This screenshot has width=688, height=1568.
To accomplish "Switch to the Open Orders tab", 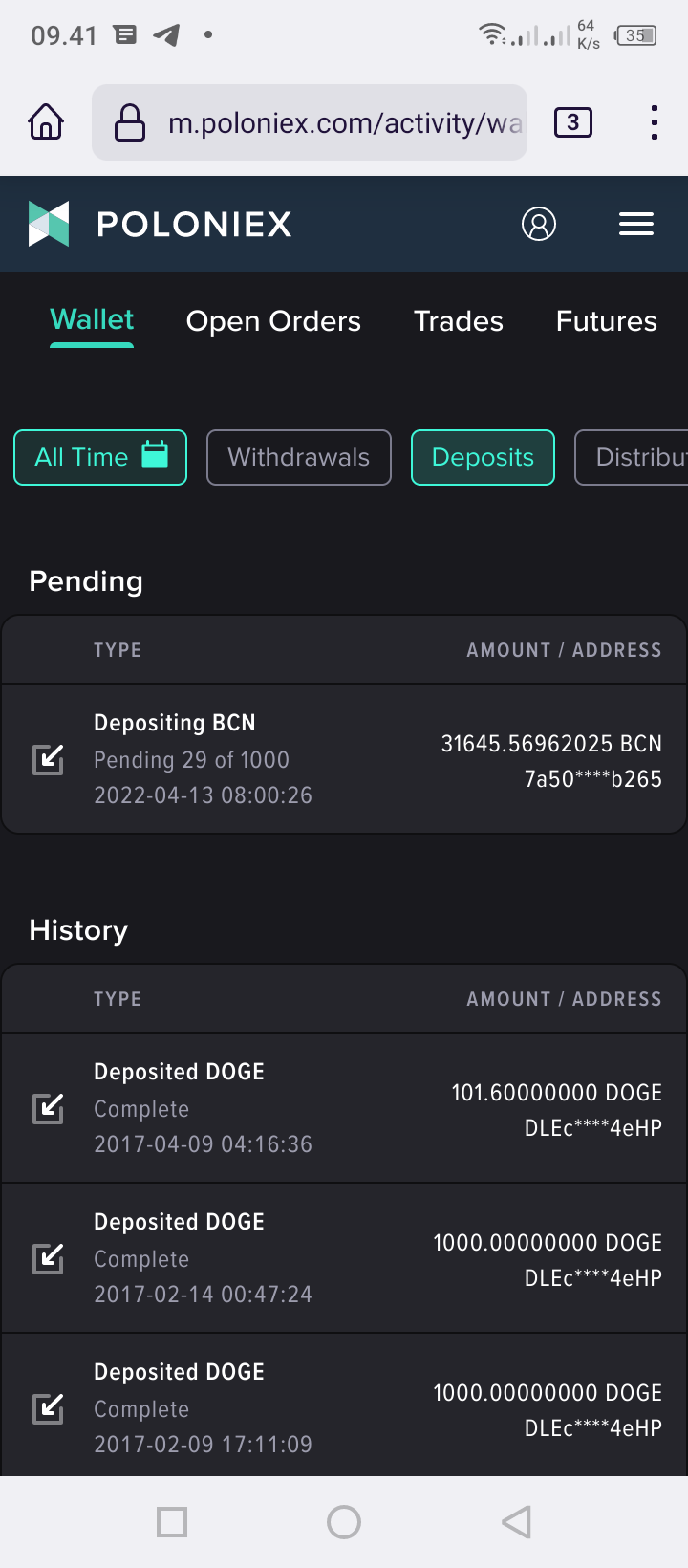I will click(x=273, y=321).
